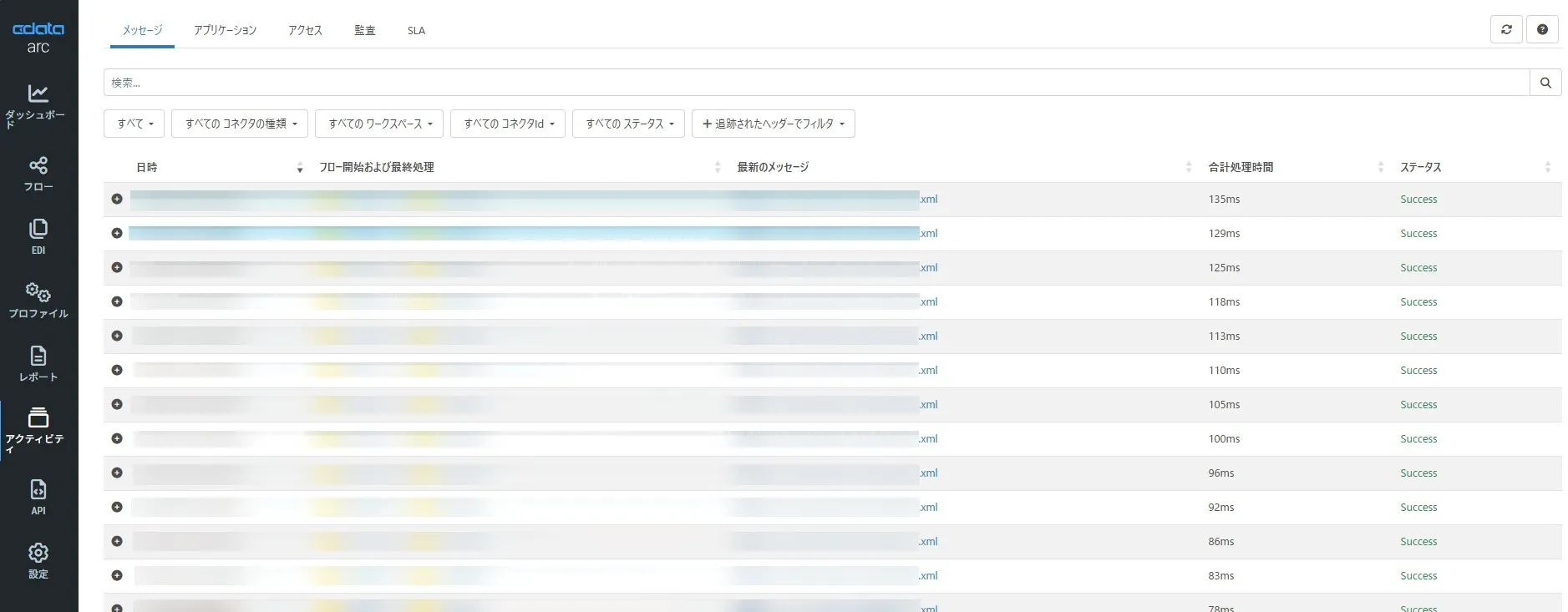The image size is (1568, 612).
Task: Click 追跡されたヘッダーでフィルタ button
Action: click(x=773, y=124)
